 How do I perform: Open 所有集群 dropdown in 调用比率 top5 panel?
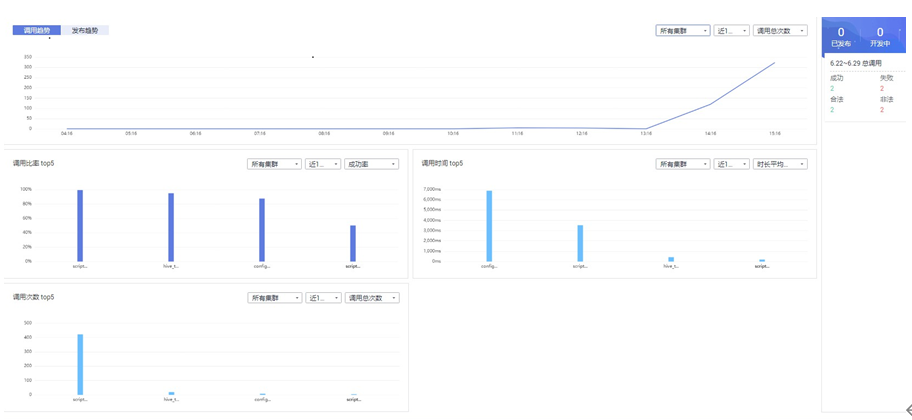coord(274,164)
